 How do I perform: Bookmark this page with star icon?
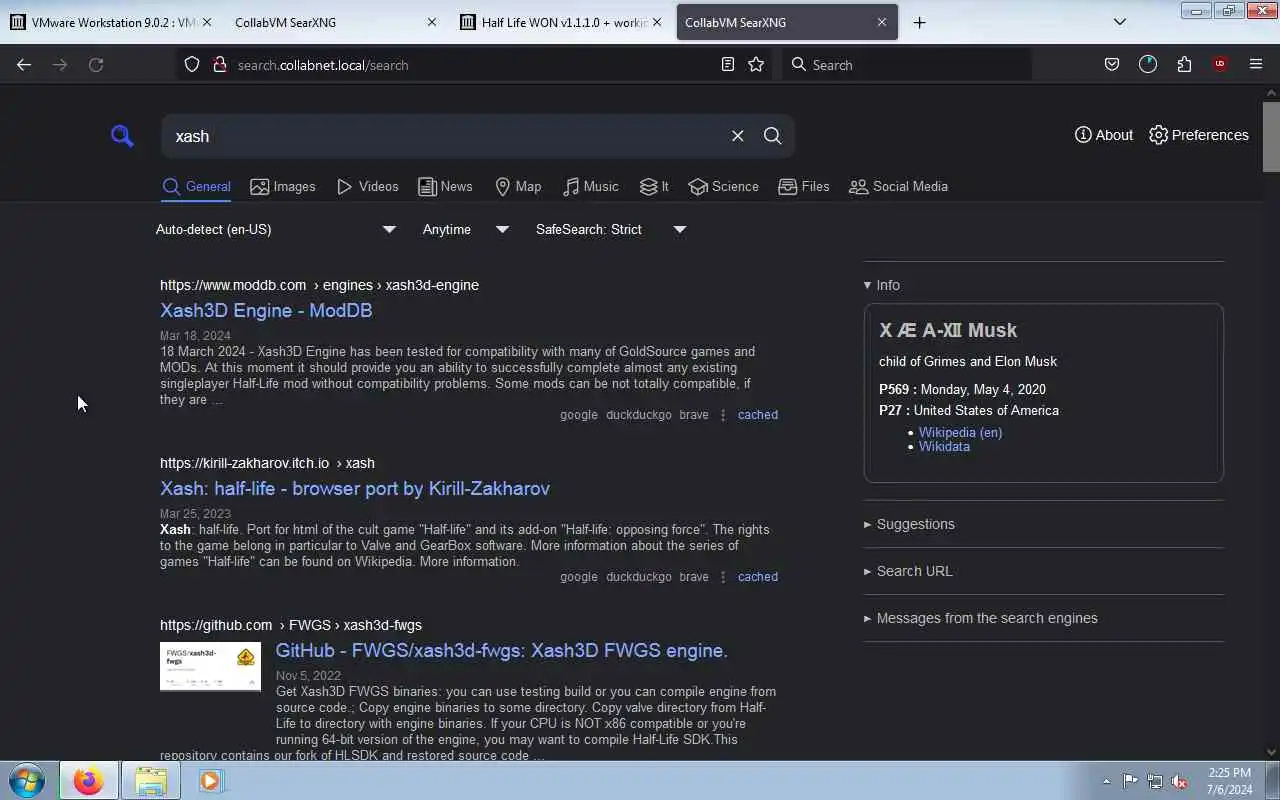[x=756, y=64]
